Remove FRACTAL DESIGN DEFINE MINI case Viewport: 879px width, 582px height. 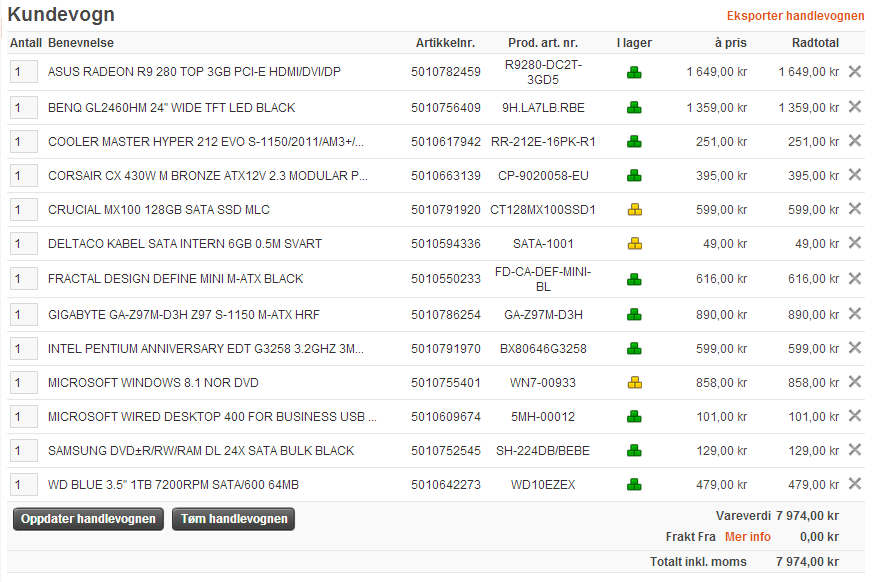(854, 278)
